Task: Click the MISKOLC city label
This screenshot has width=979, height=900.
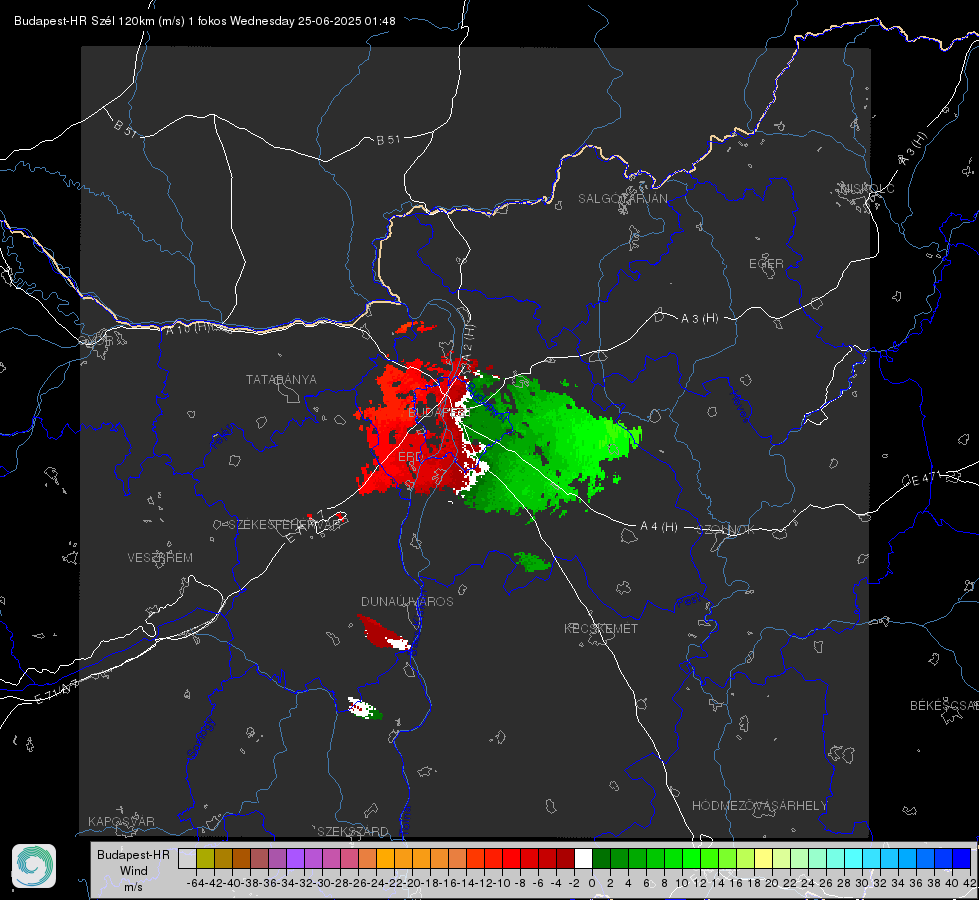Action: click(x=867, y=188)
